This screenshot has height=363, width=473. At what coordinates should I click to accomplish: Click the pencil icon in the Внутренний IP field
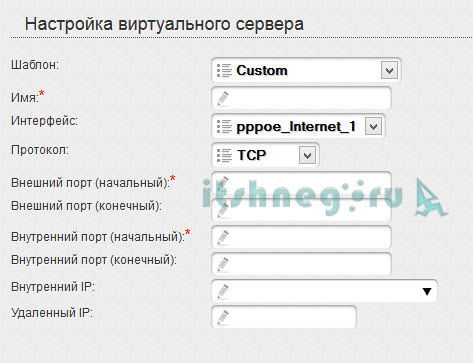click(223, 291)
